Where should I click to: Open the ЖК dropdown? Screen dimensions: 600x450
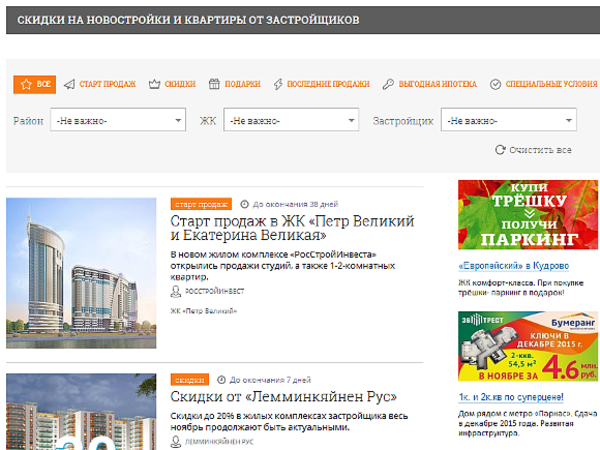click(291, 120)
